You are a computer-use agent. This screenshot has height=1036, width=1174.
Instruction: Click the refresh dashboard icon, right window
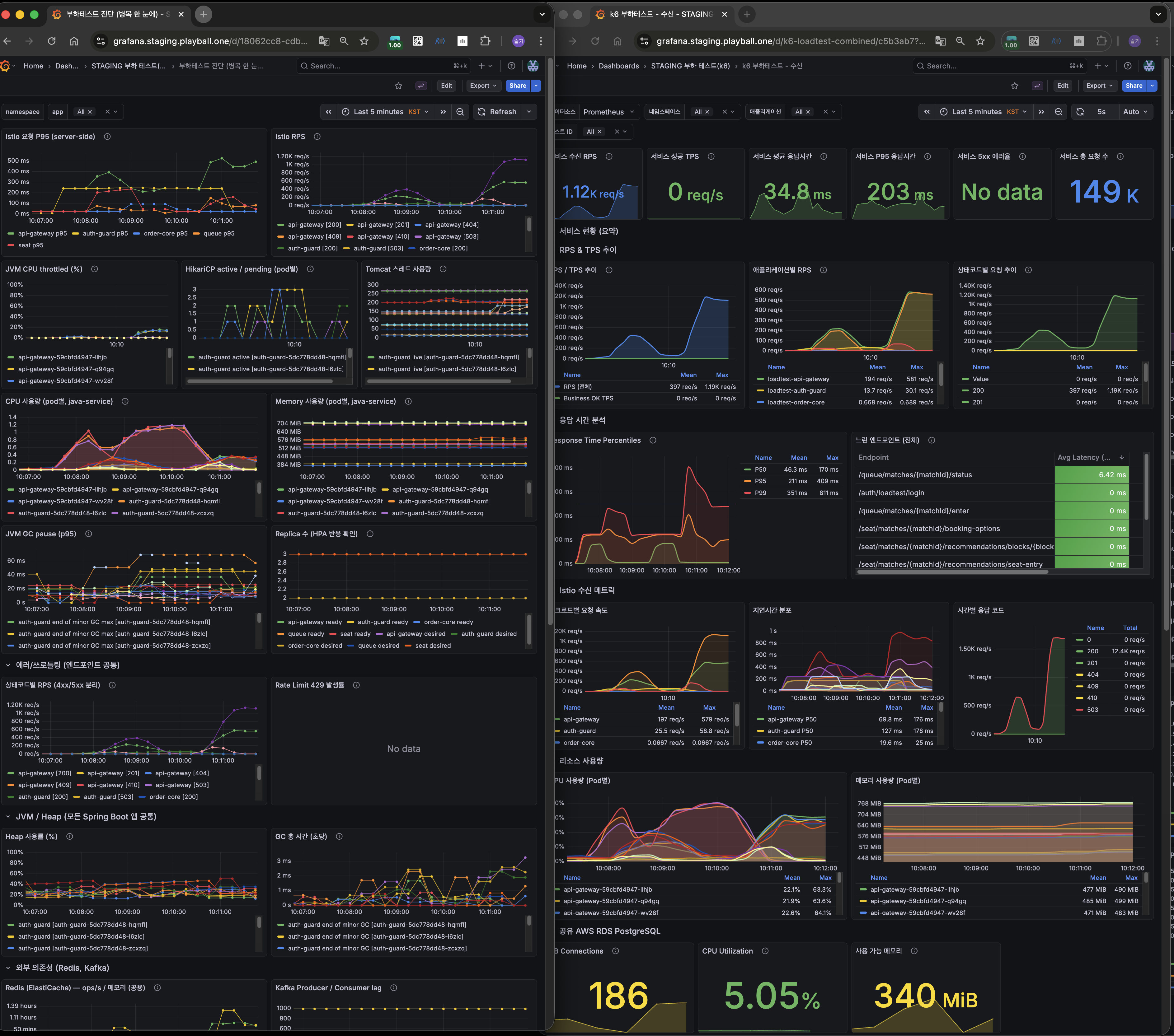[x=1080, y=112]
